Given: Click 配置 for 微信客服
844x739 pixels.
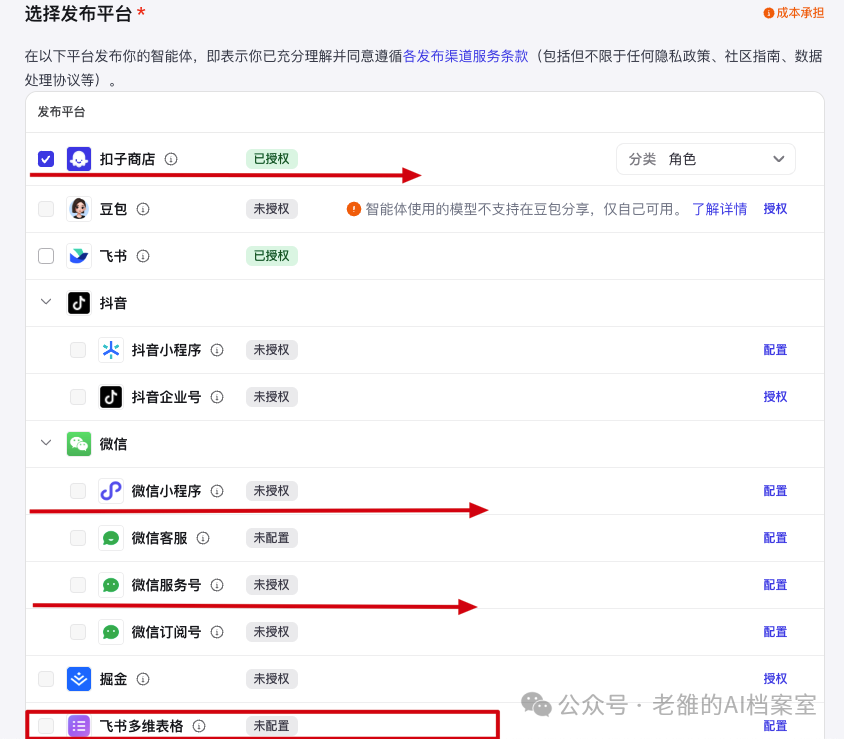Looking at the screenshot, I should [x=775, y=538].
